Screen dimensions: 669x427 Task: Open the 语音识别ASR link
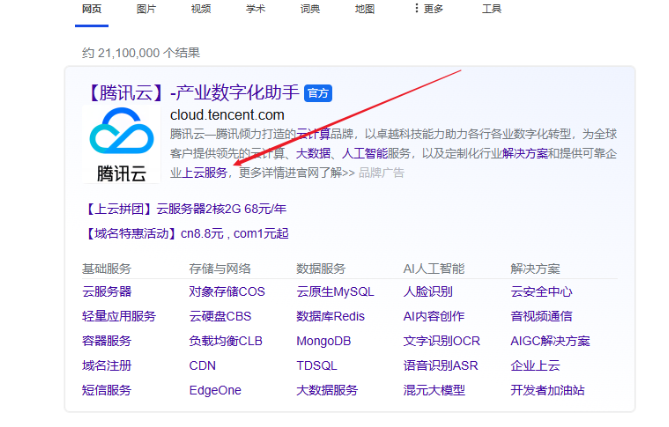(x=441, y=366)
